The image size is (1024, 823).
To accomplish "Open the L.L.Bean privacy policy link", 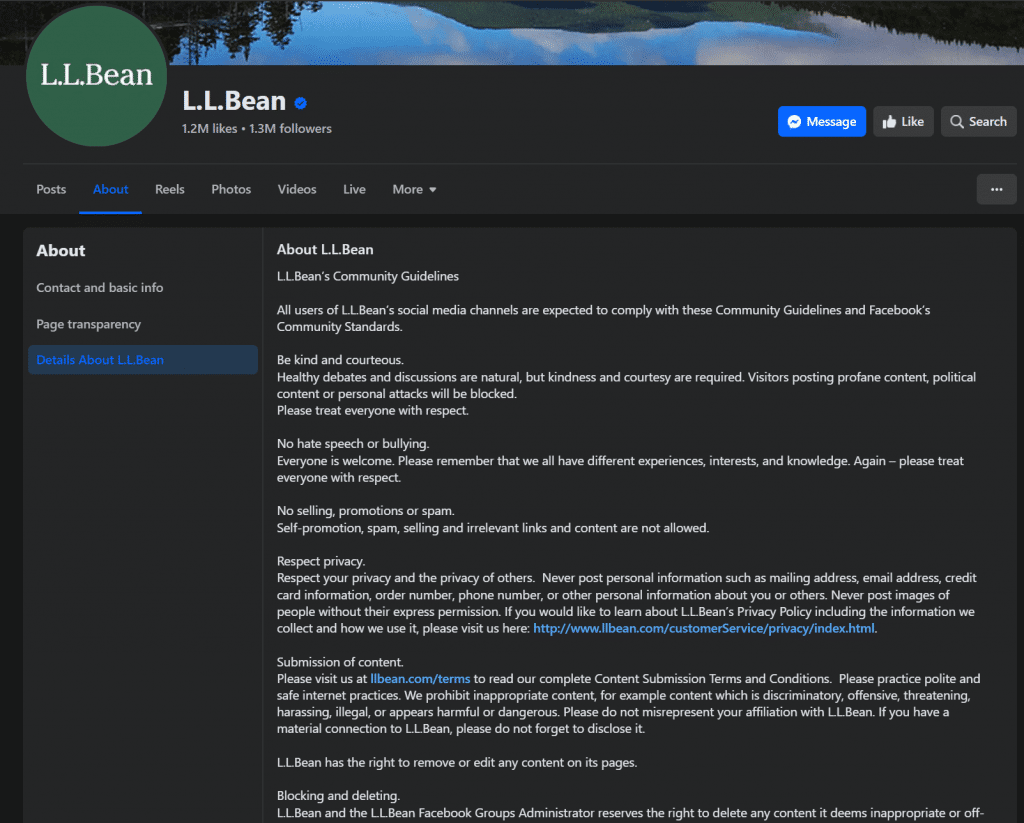I will (704, 628).
